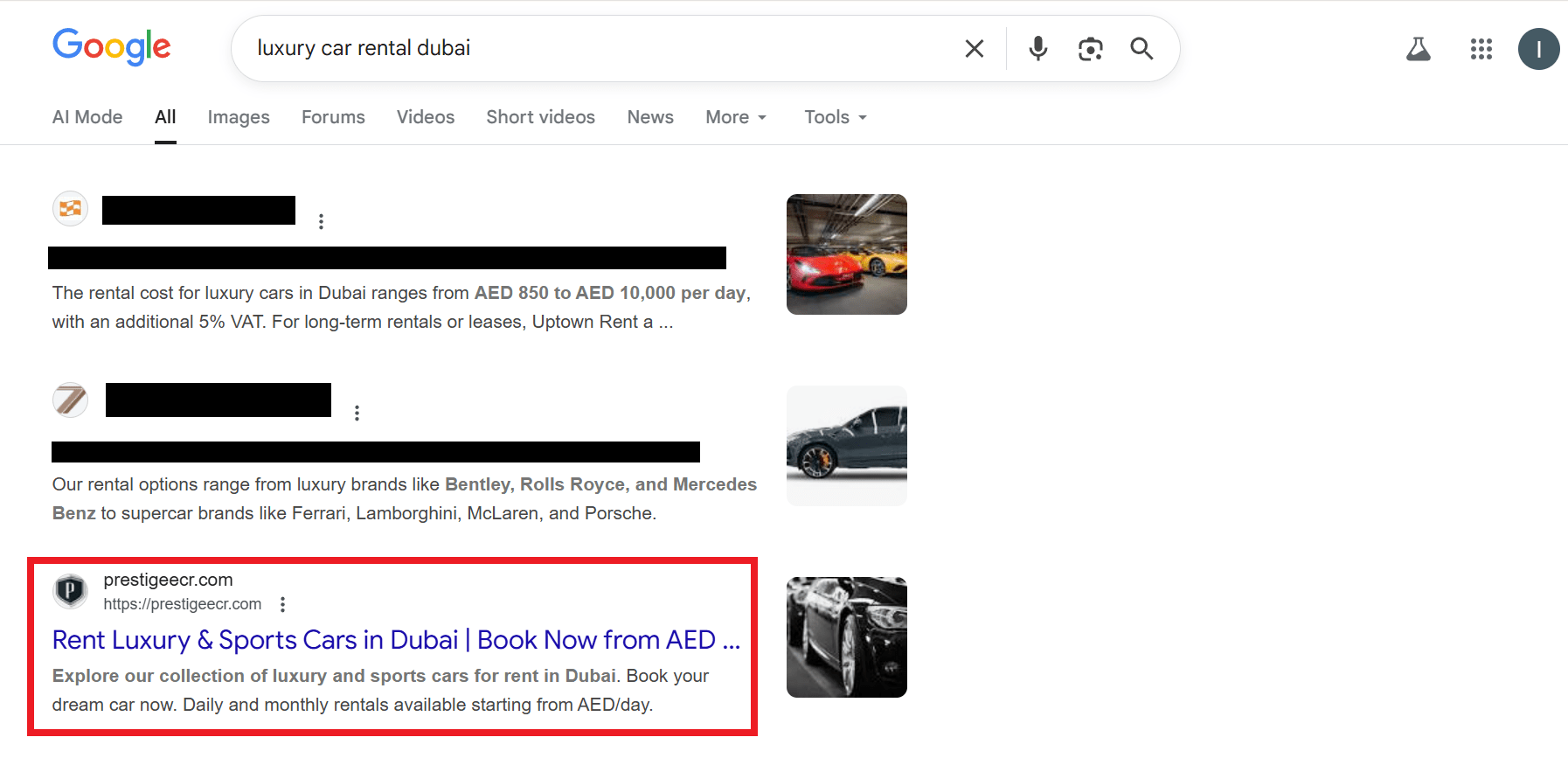
Task: Click snippet text 'Bentley, Rolls Royce, and Mercedes'
Action: pos(601,484)
